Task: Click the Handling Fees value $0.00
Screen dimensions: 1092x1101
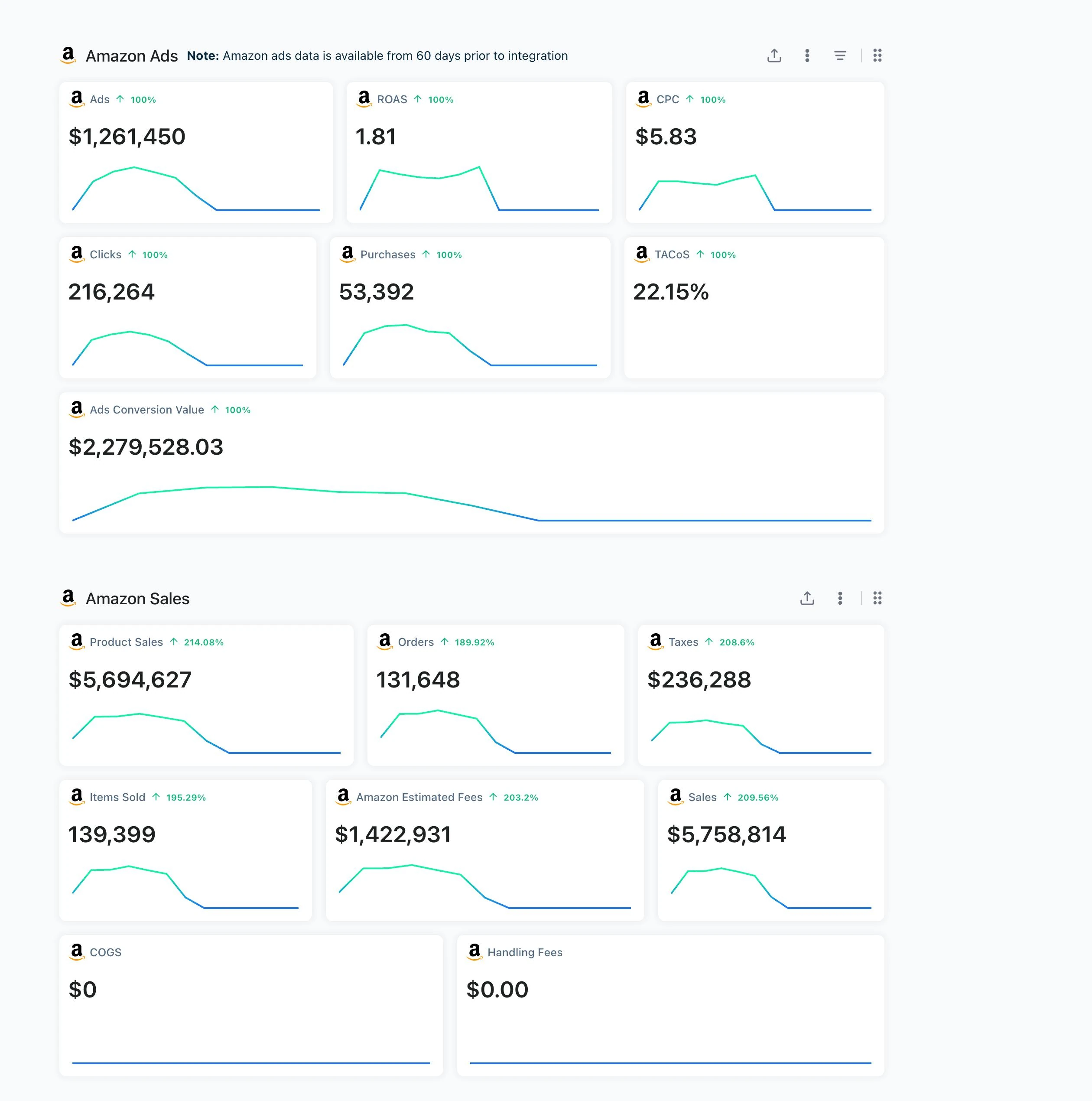Action: (x=497, y=989)
